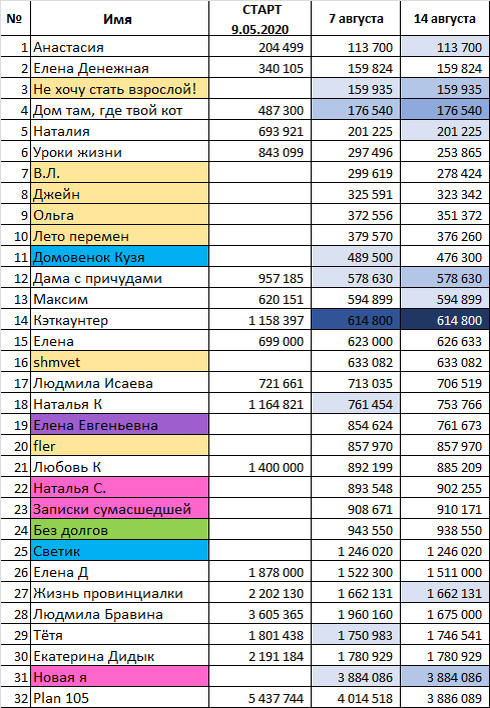Viewport: 490px width, 708px height.
Task: Click the cell 'Елена Денежная'
Action: 119,68
